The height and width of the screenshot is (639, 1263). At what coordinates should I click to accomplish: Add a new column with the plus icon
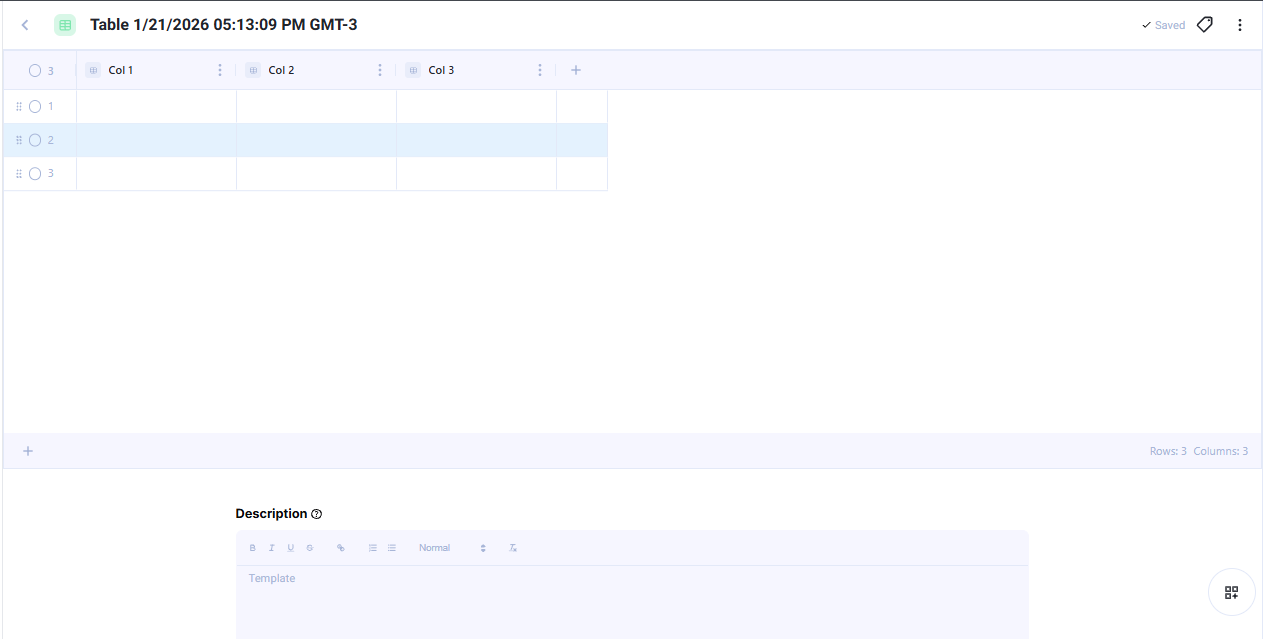(576, 70)
